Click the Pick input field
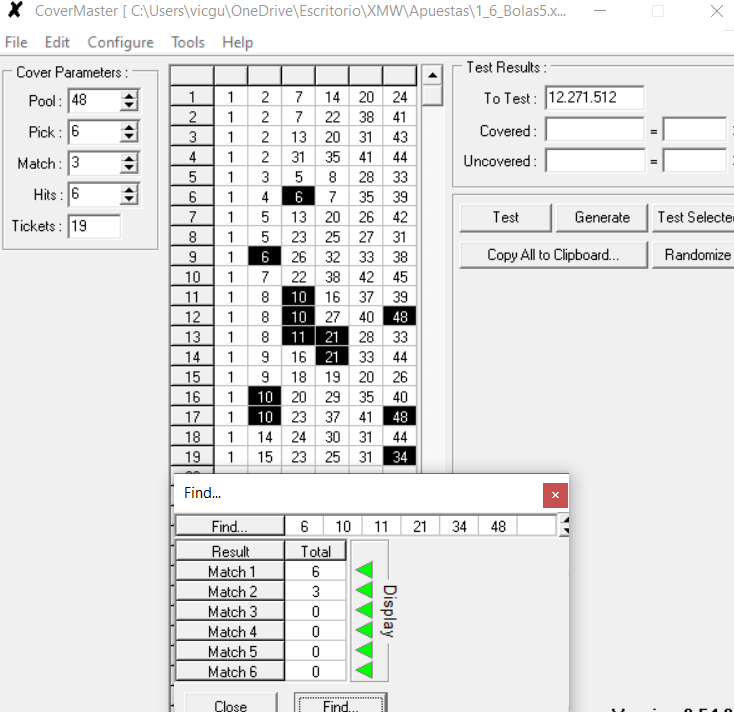The width and height of the screenshot is (734, 712). [94, 132]
